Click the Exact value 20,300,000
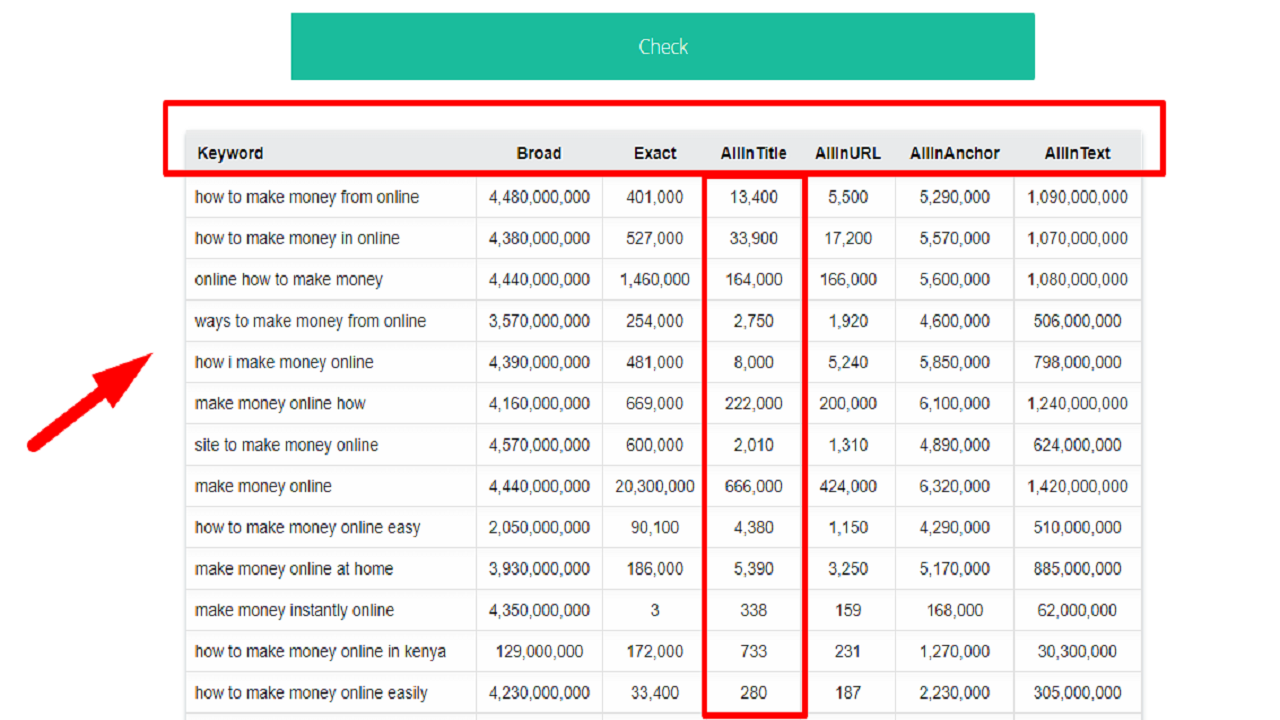Screen dimensions: 1280x720 pos(655,486)
